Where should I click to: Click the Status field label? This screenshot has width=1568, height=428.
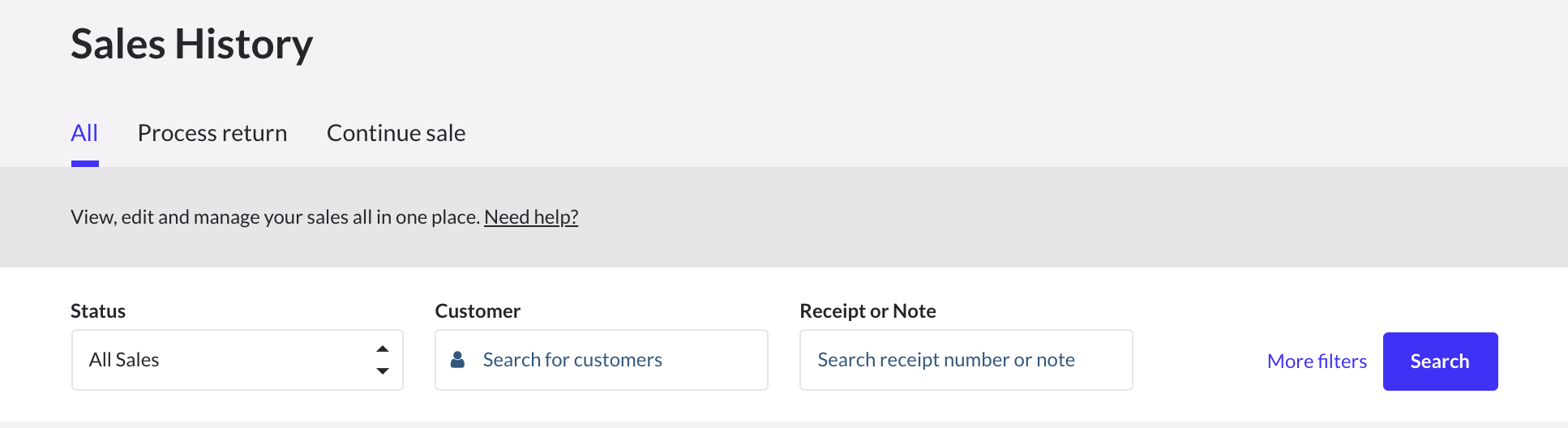98,311
